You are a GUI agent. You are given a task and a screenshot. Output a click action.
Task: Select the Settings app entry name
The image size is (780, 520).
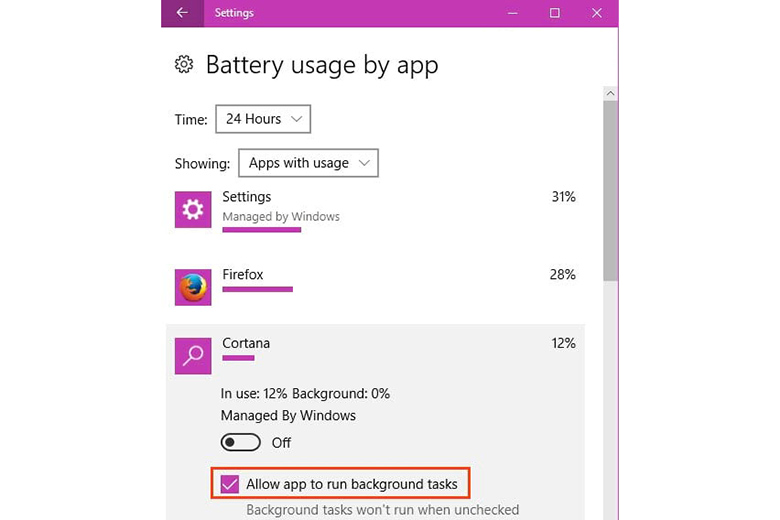coord(247,197)
